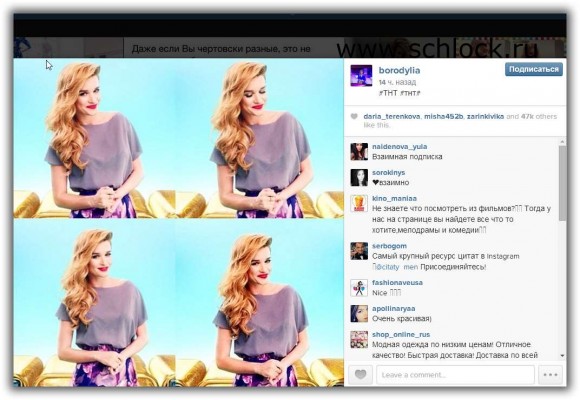
Task: Click borodylia's profile avatar
Action: pos(361,75)
